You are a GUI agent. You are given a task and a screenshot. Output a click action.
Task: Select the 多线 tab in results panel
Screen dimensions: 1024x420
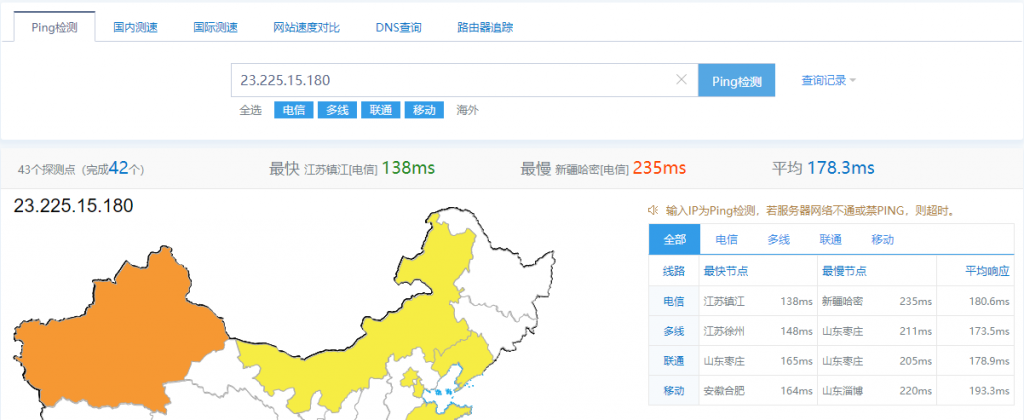click(778, 239)
